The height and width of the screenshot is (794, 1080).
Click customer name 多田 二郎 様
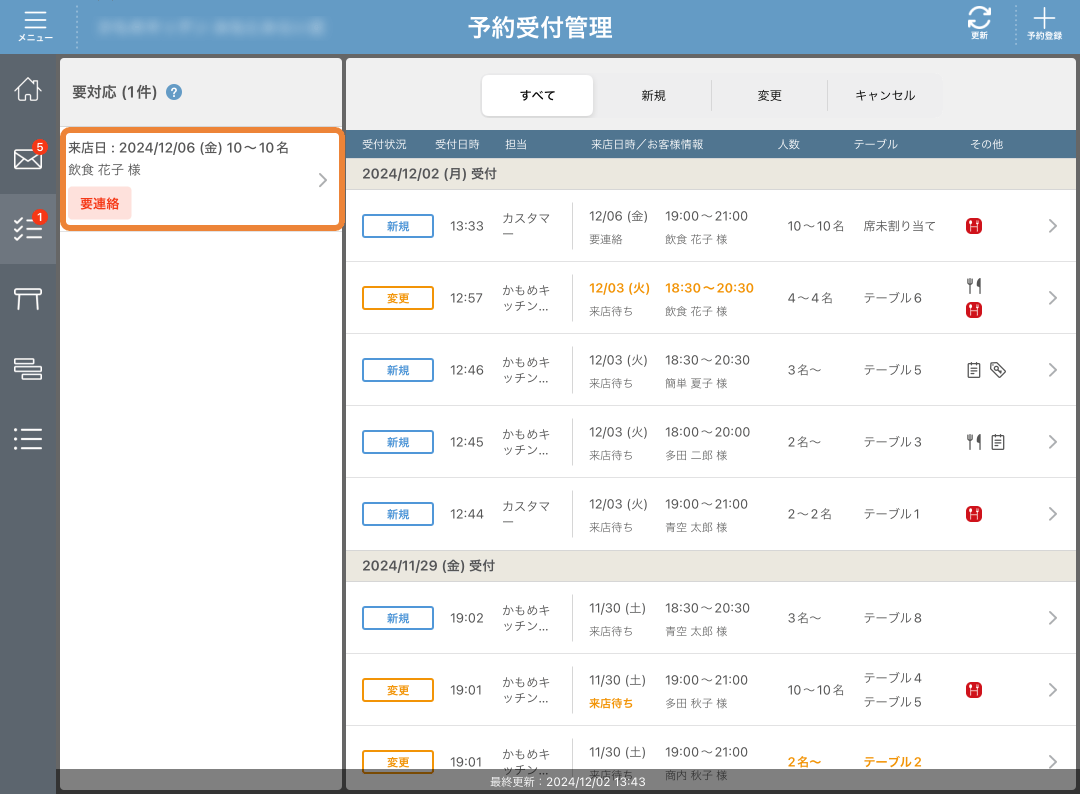696,455
